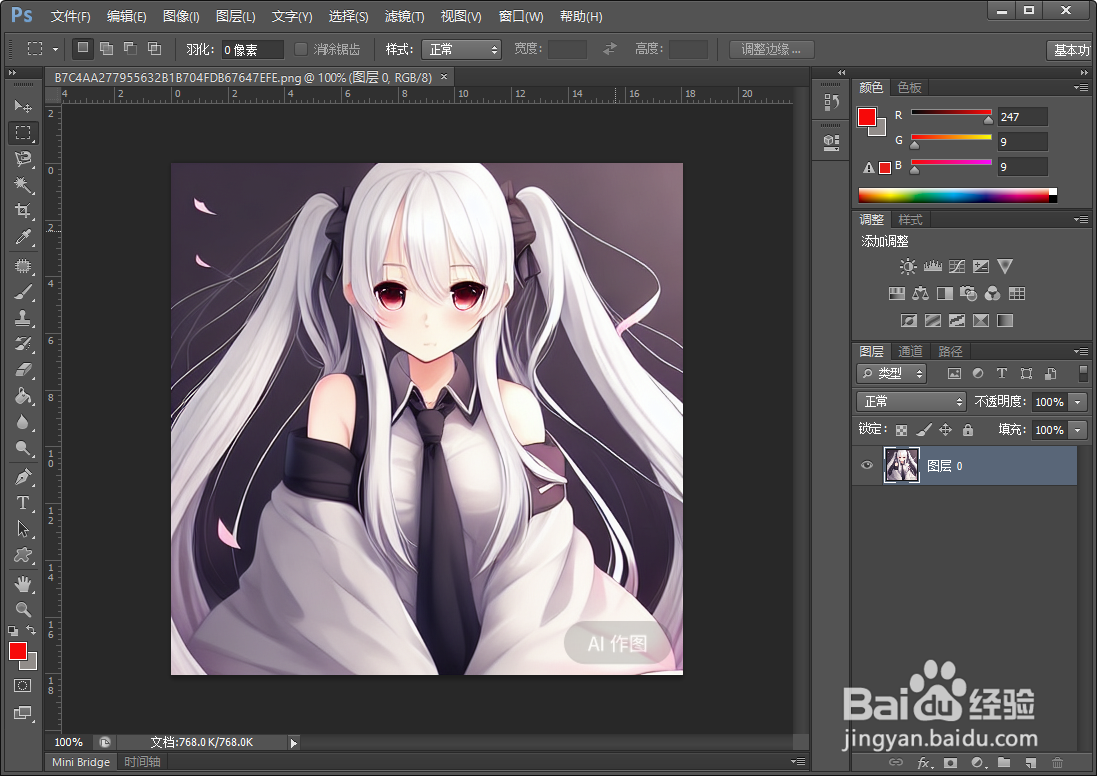The width and height of the screenshot is (1097, 776).
Task: Open the 图像(I) menu
Action: point(181,16)
